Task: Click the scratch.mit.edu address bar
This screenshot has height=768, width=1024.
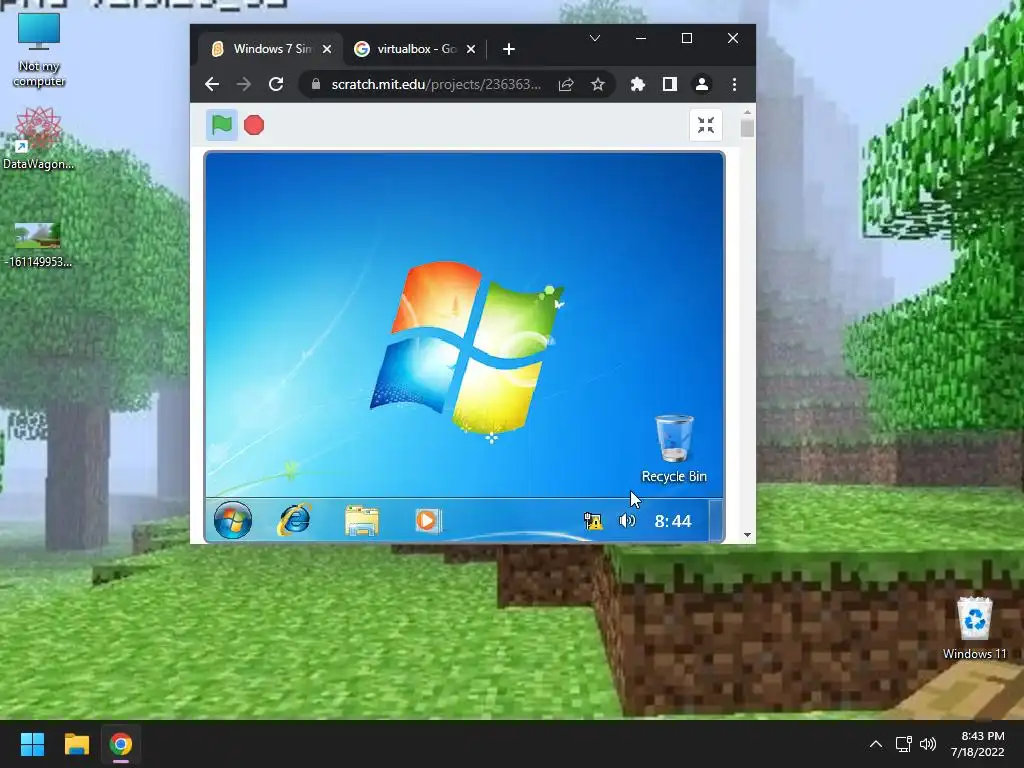Action: [436, 84]
